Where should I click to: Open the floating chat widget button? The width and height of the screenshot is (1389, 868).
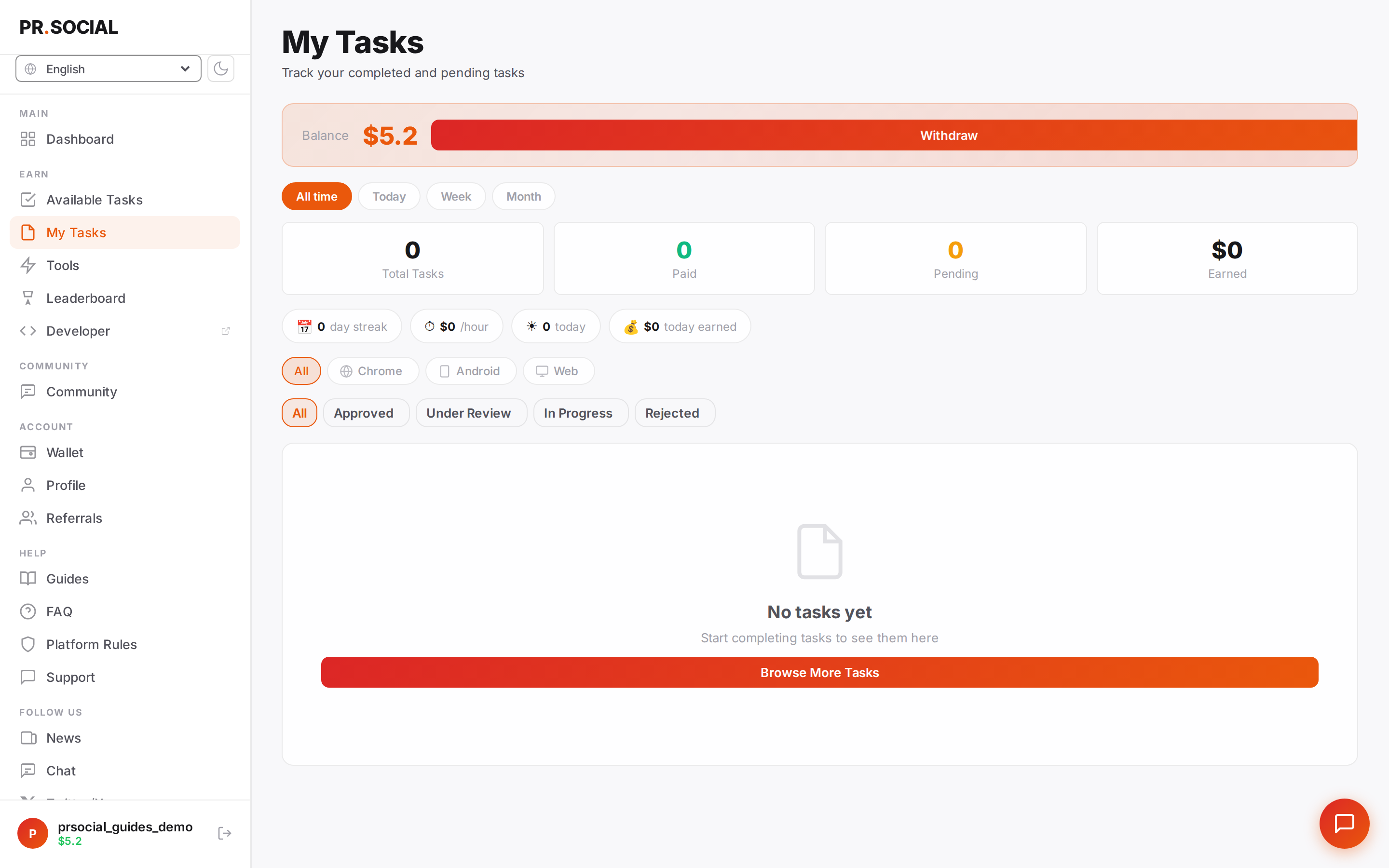coord(1344,823)
